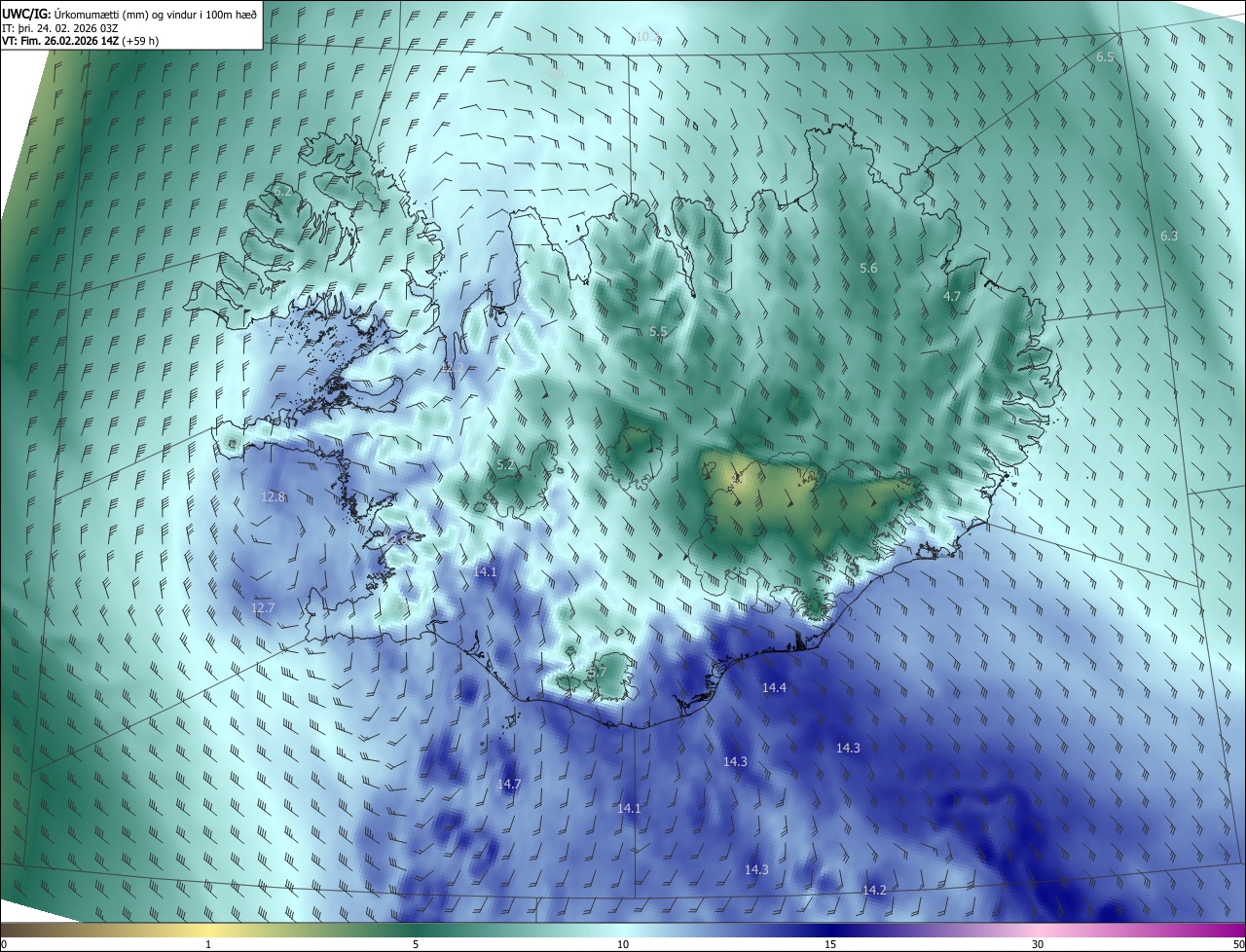Screen dimensions: 1246x952
Task: Click the 14.2 value label
Action: 874,890
